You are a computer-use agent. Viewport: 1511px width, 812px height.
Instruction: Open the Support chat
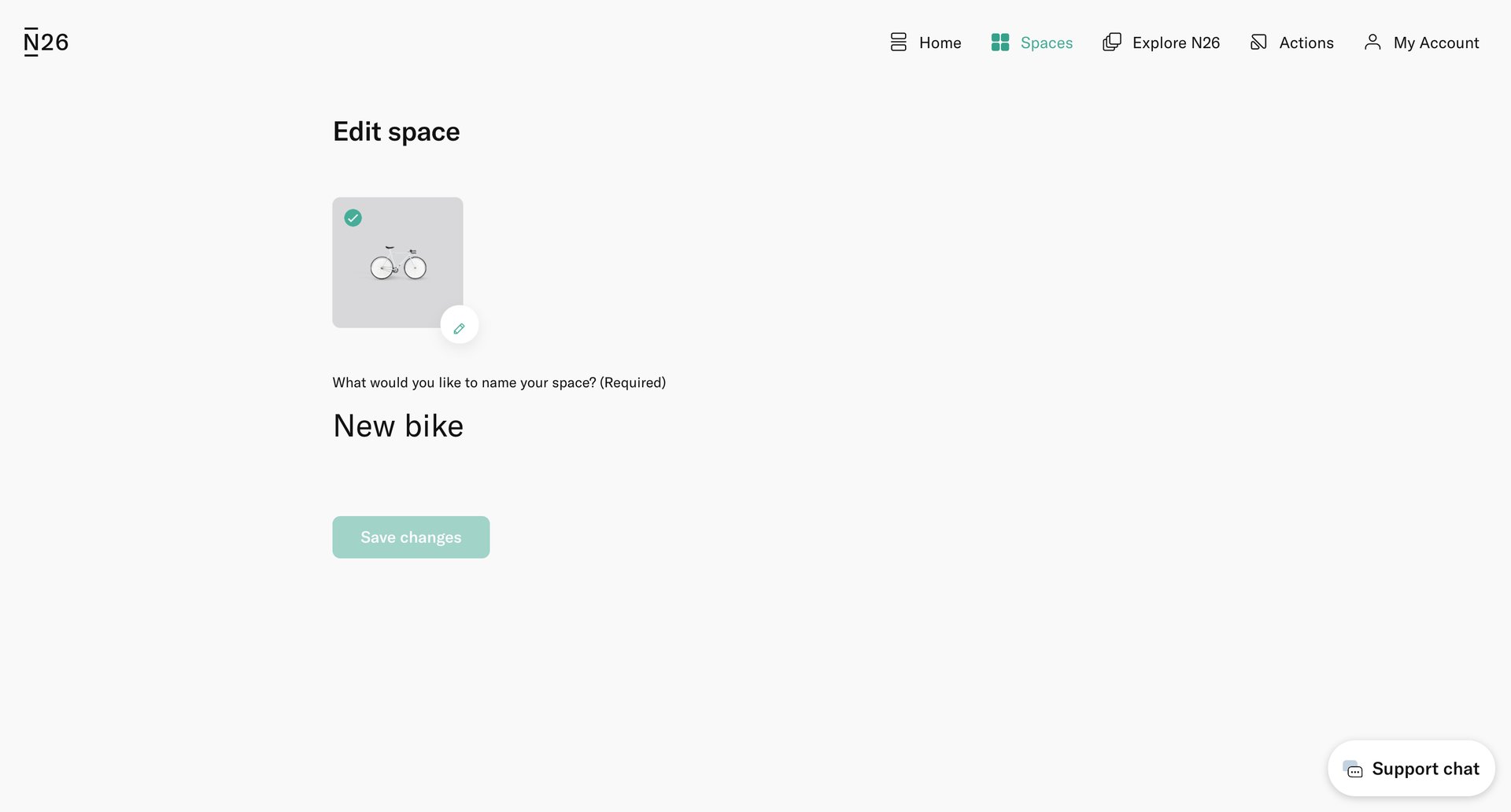pyautogui.click(x=1410, y=768)
